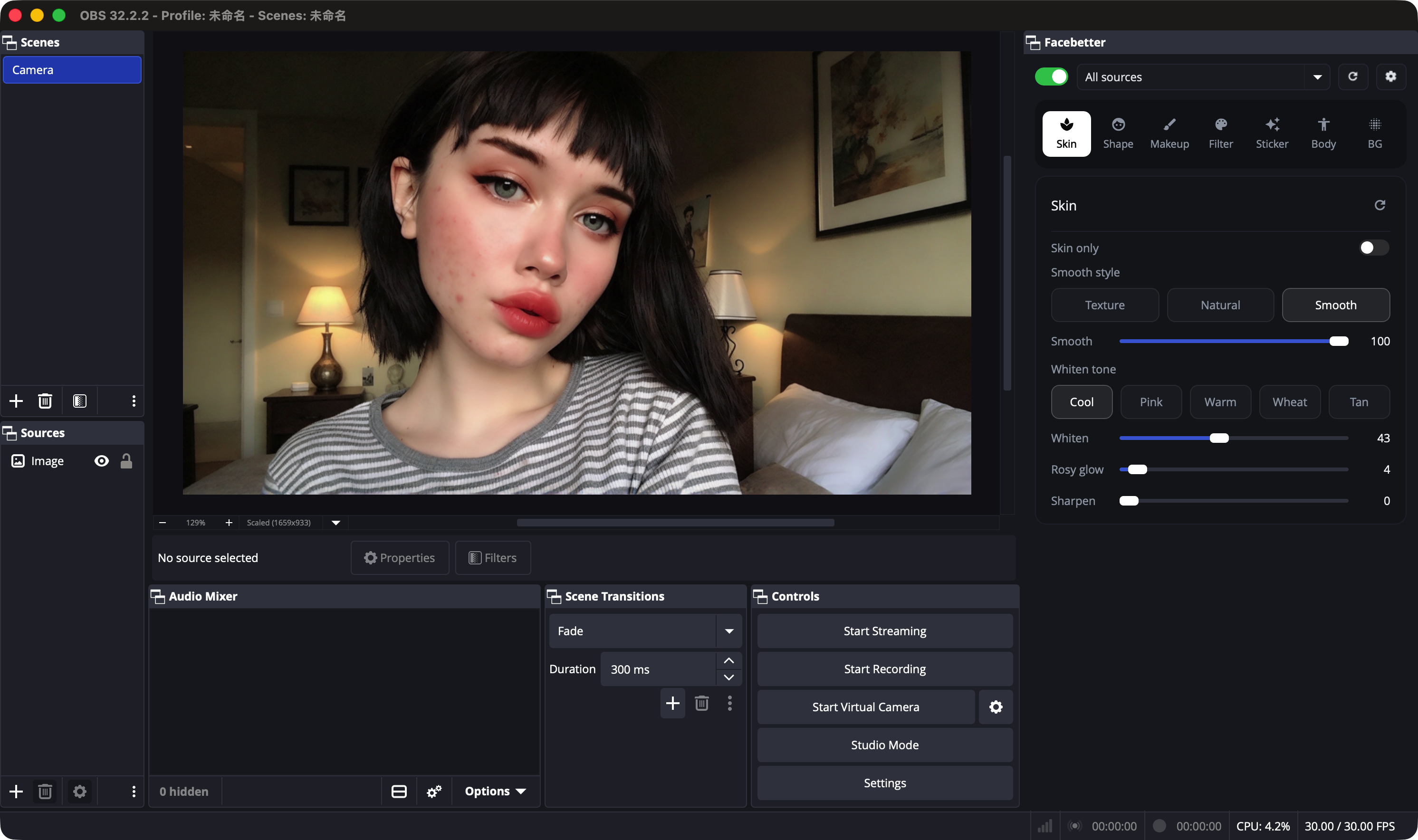This screenshot has width=1418, height=840.
Task: Increase transition duration with up arrow
Action: [728, 660]
